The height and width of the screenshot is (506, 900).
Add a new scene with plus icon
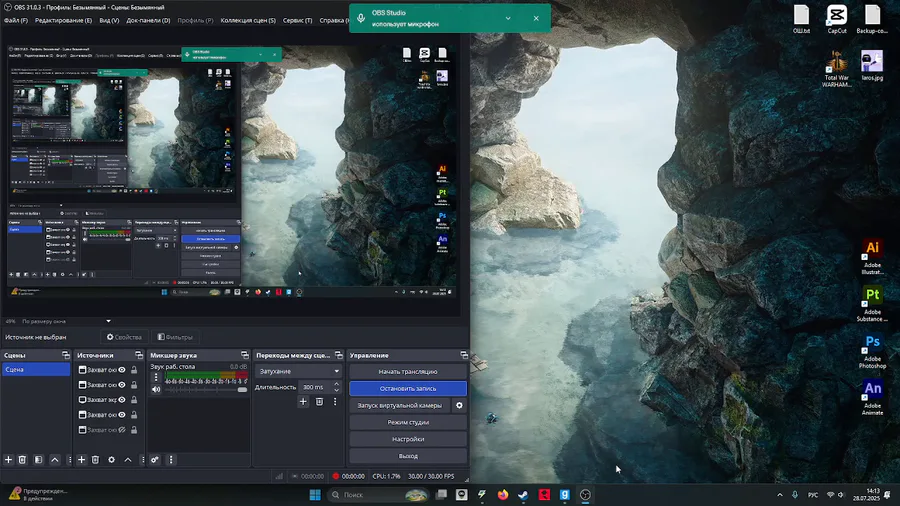(x=9, y=460)
